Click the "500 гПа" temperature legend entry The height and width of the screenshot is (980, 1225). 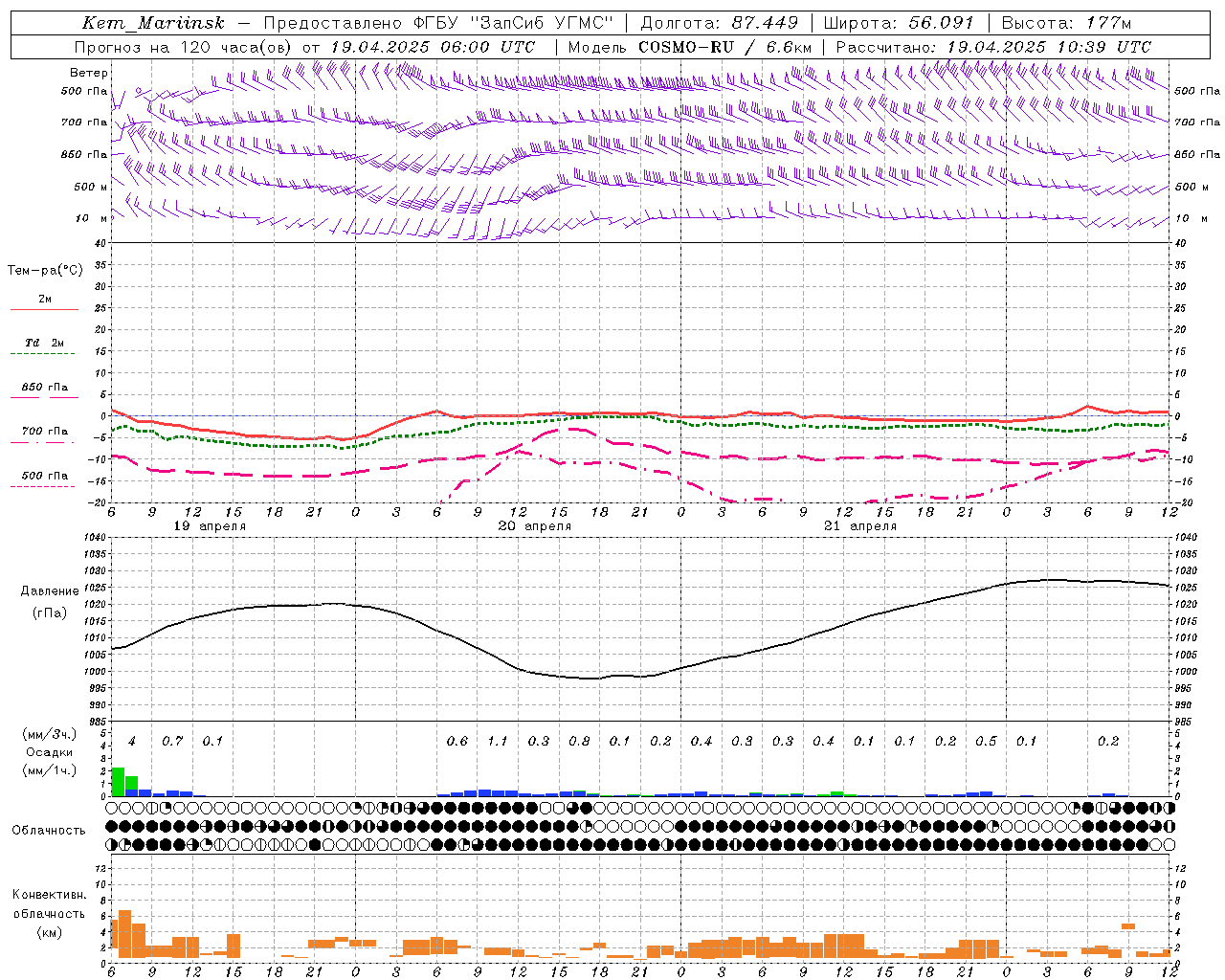(45, 476)
